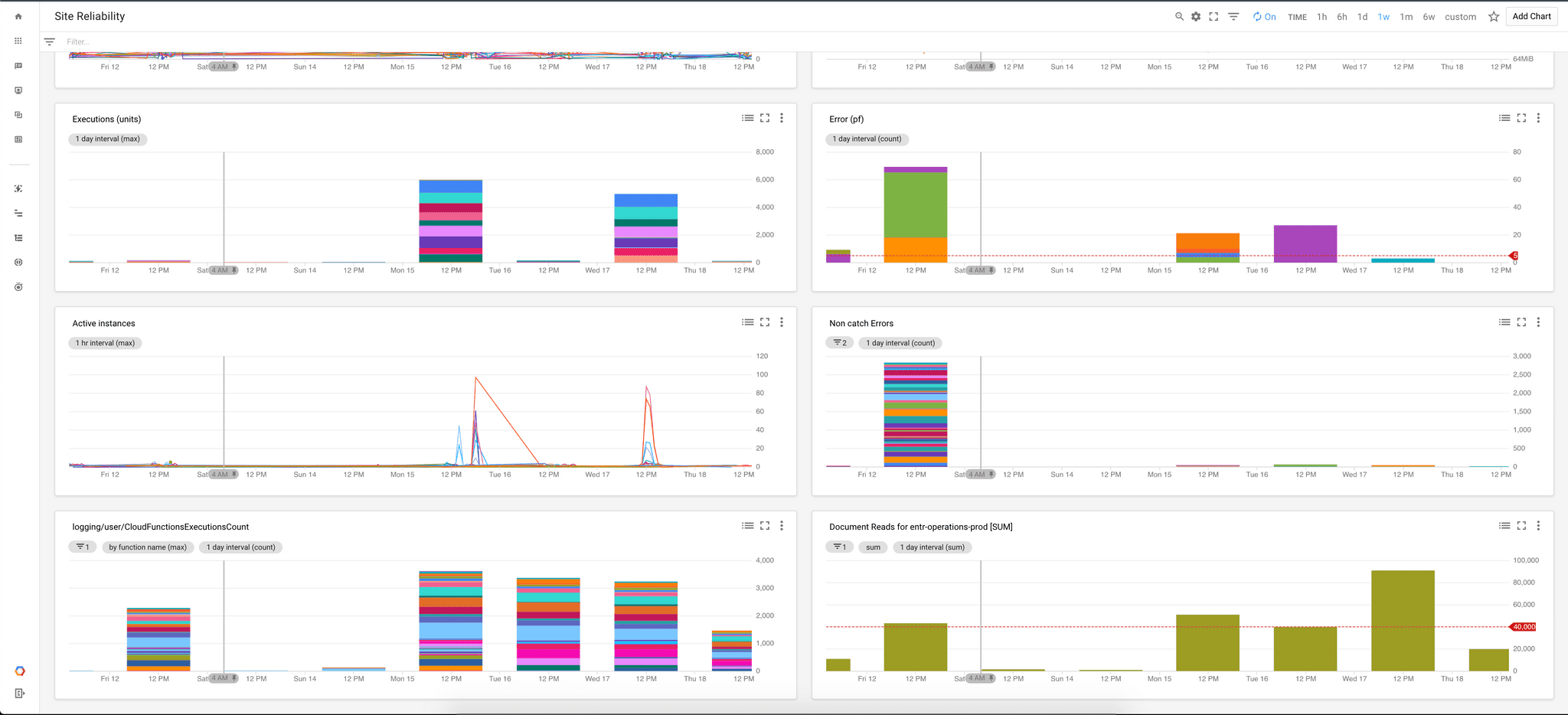Open the chat-message sidebar icon
This screenshot has width=1568, height=715.
tap(18, 66)
